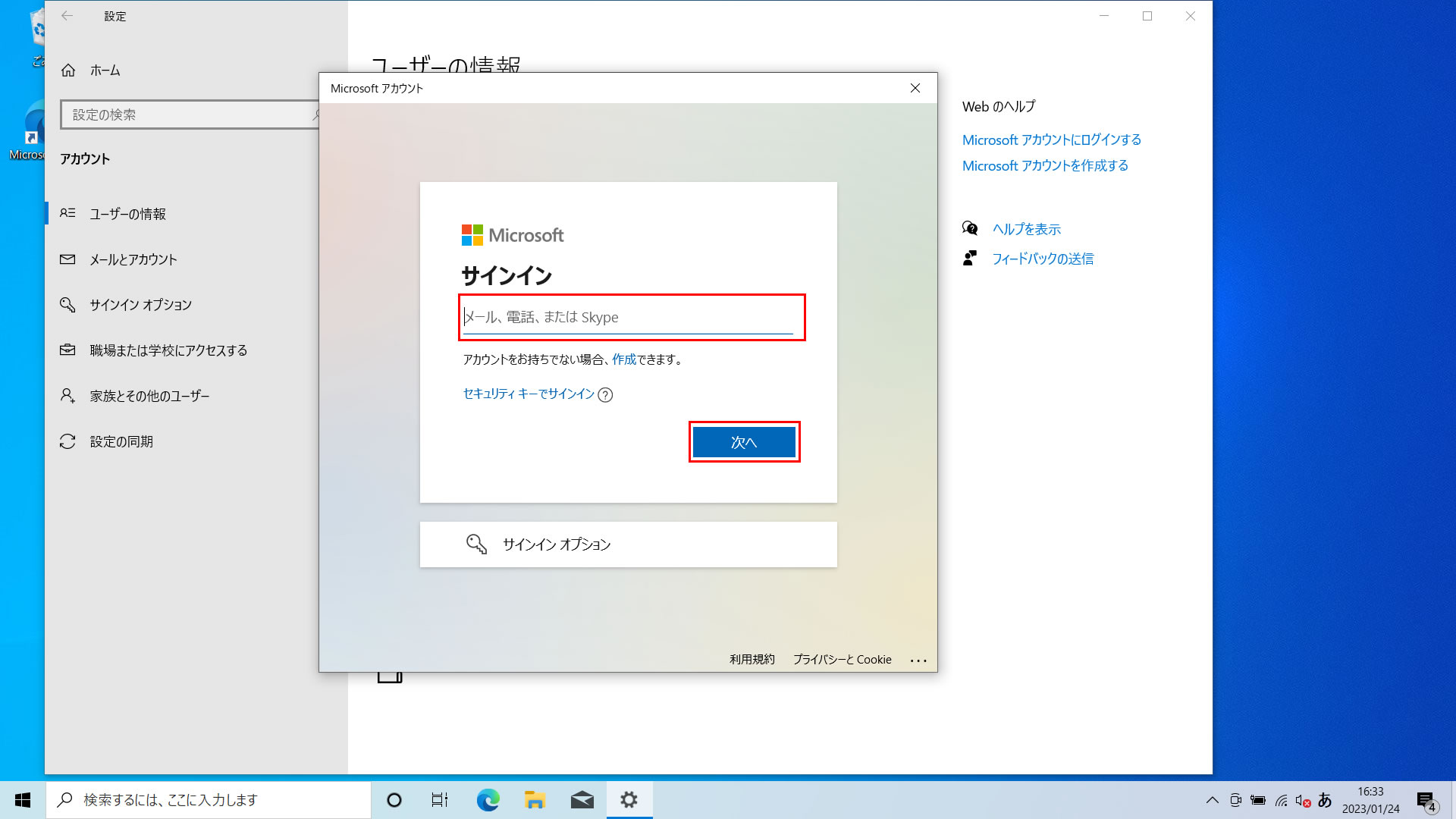1456x819 pixels.
Task: Click the Settings gear on taskbar
Action: 629,800
